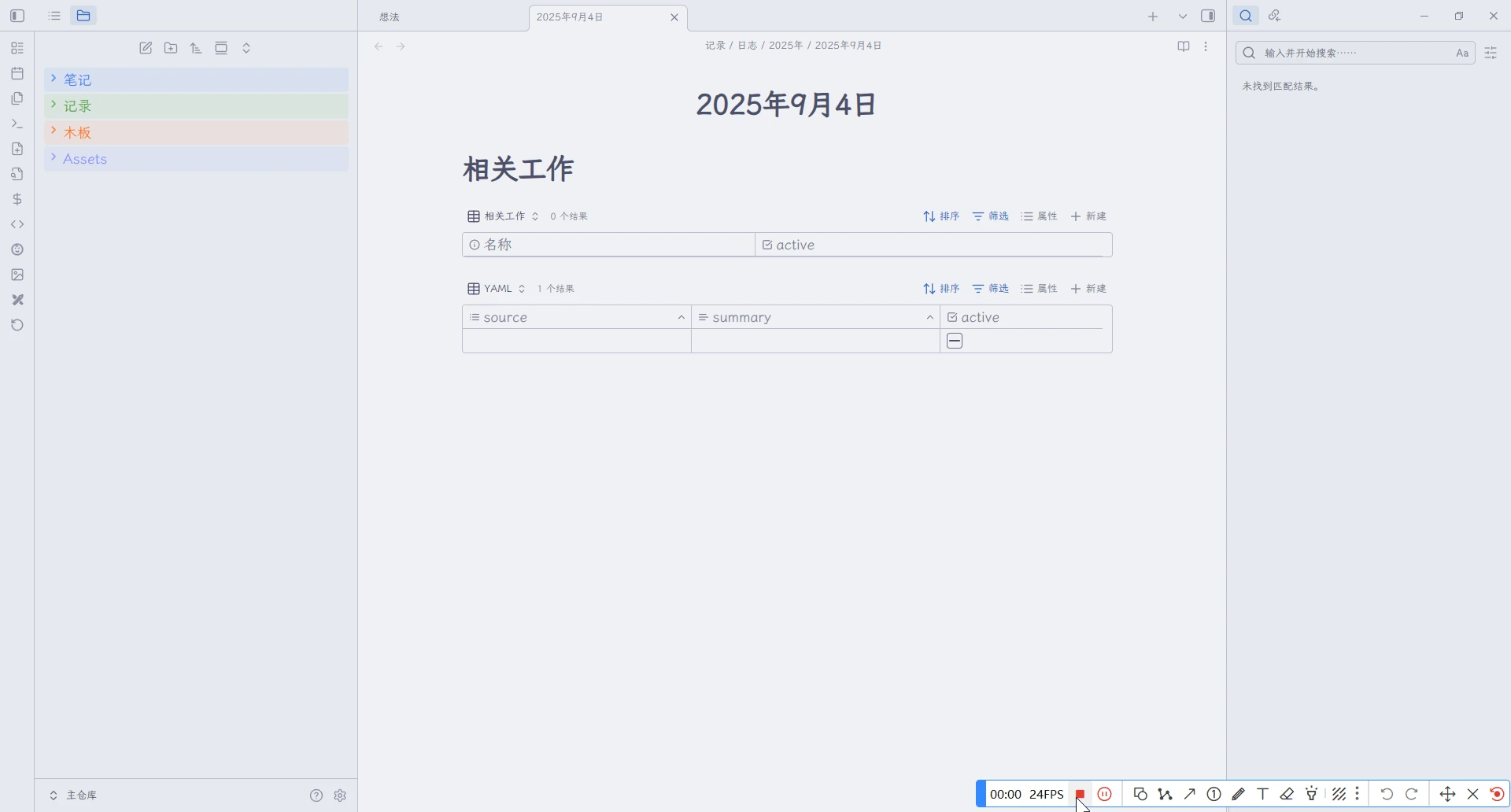Open command palette from the left ribbon
Image resolution: width=1511 pixels, height=812 pixels.
tap(17, 124)
